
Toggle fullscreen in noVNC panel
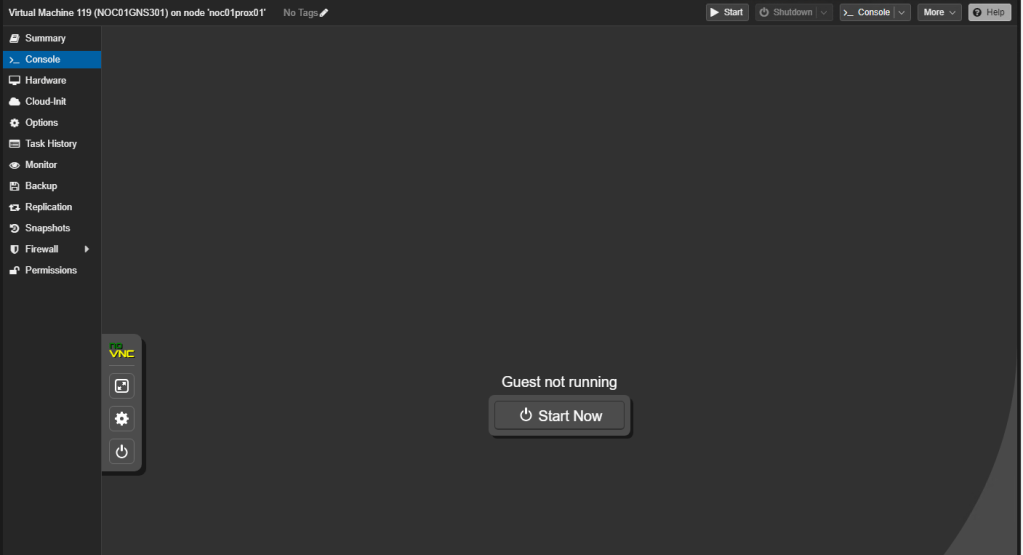point(121,386)
